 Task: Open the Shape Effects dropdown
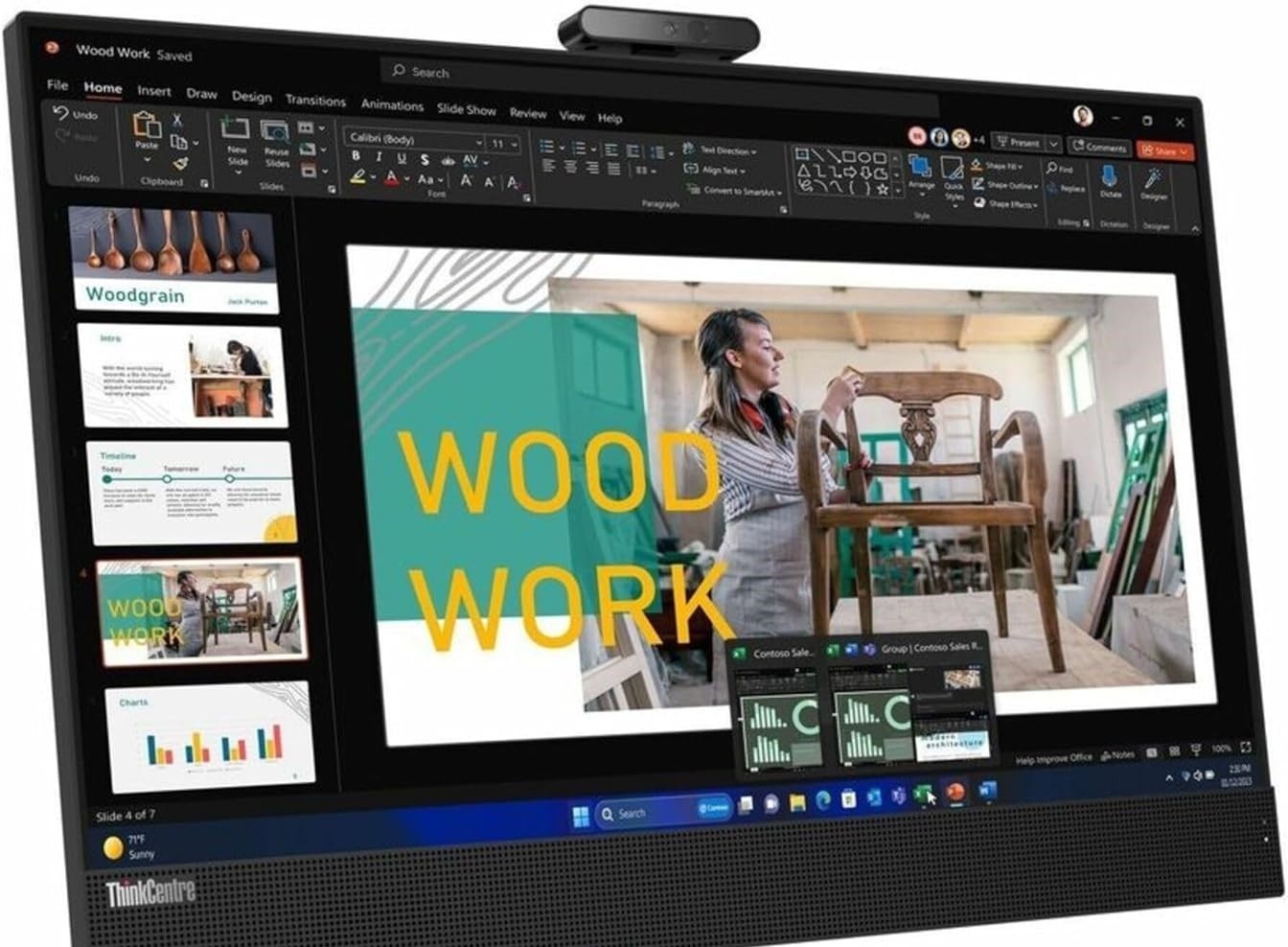1004,204
